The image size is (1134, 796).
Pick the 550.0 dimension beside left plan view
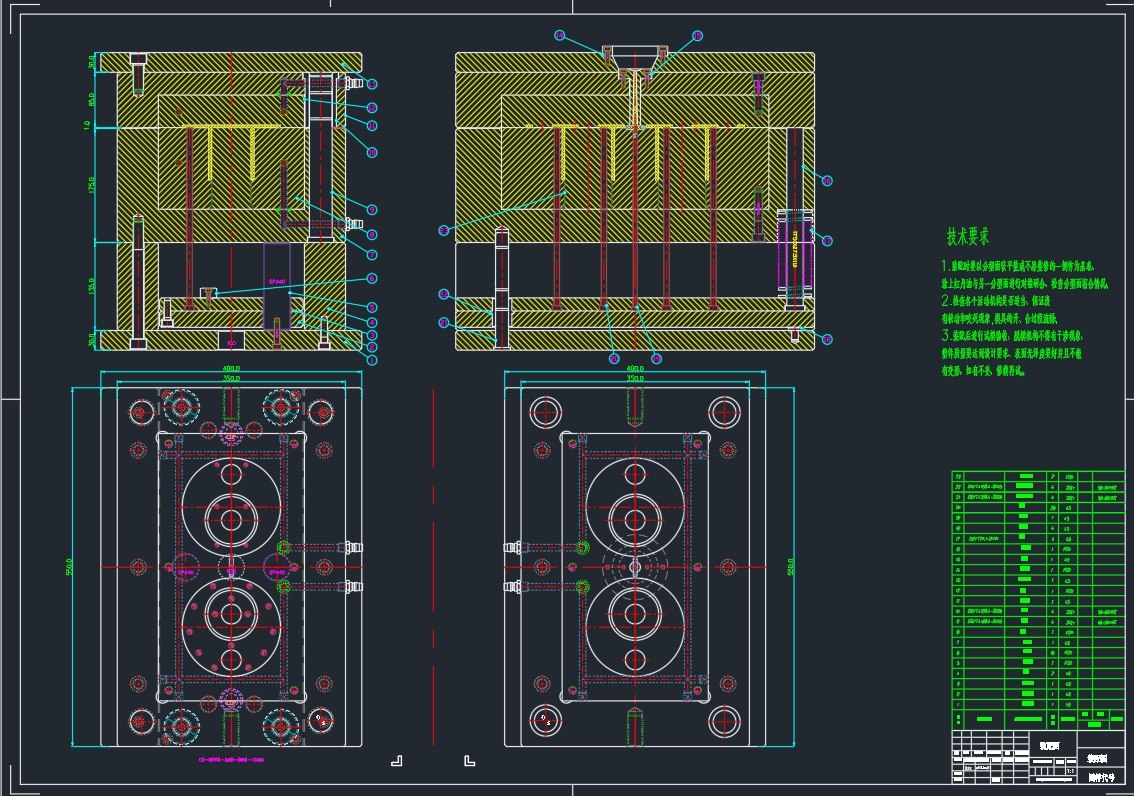click(x=69, y=567)
